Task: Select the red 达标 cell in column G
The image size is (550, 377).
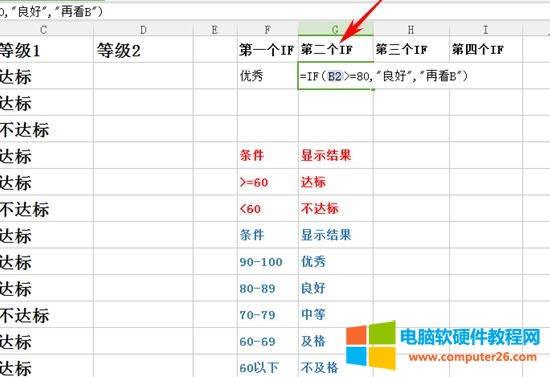Action: pos(335,182)
